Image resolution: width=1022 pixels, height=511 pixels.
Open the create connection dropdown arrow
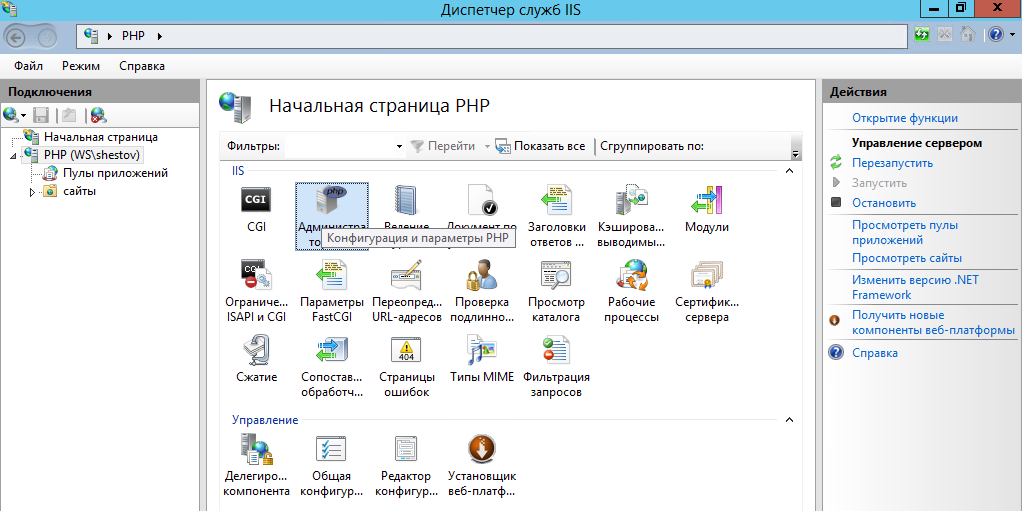(23, 116)
